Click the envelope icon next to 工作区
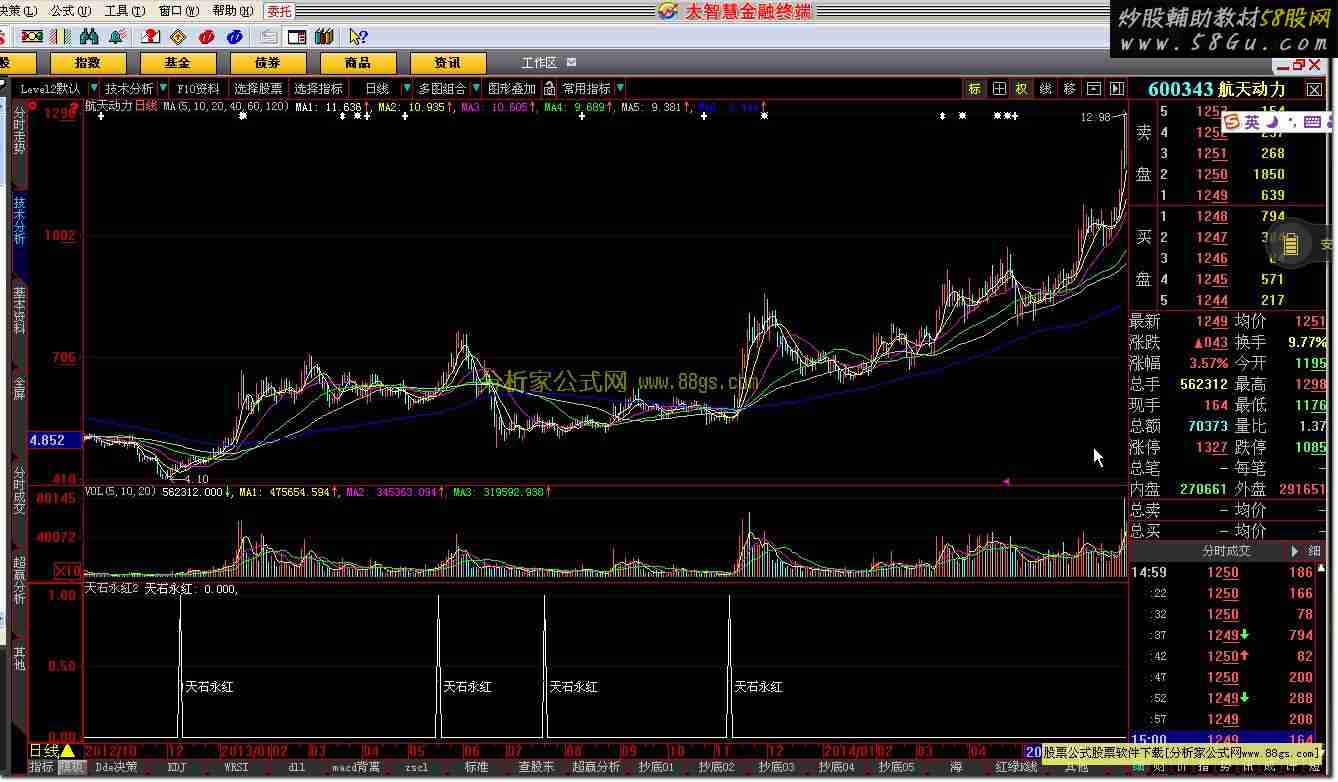The width and height of the screenshot is (1338, 782). tap(571, 62)
